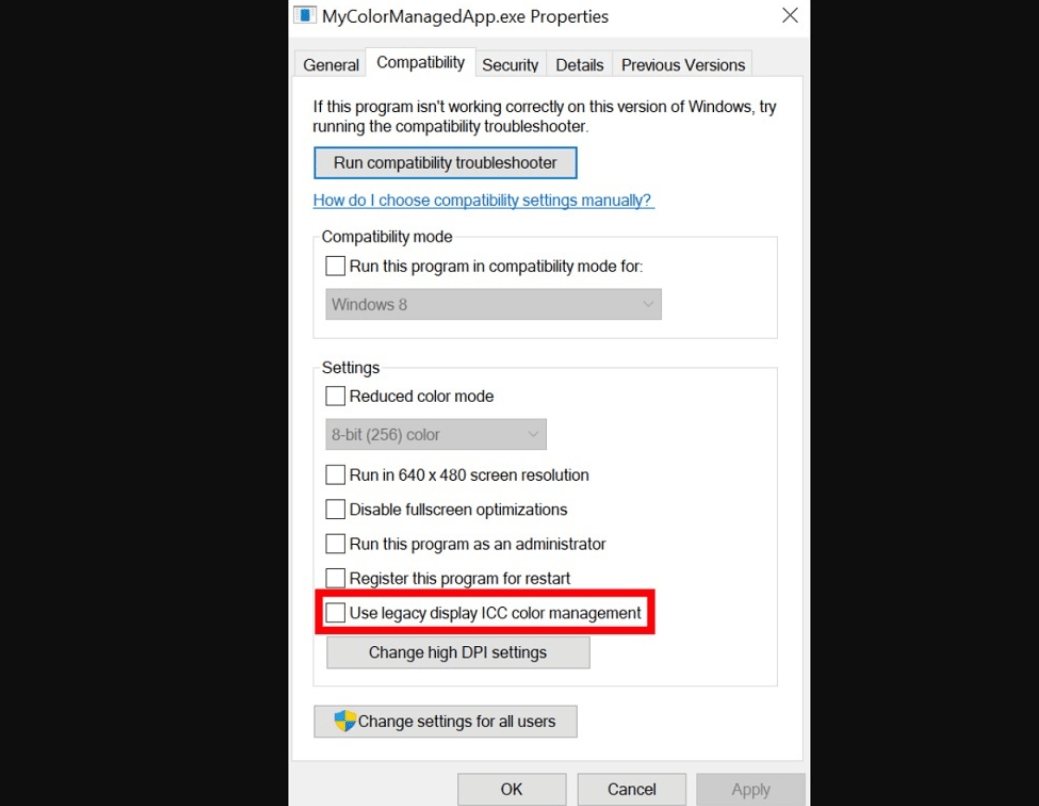Check Run this program in compatibility mode

click(335, 266)
